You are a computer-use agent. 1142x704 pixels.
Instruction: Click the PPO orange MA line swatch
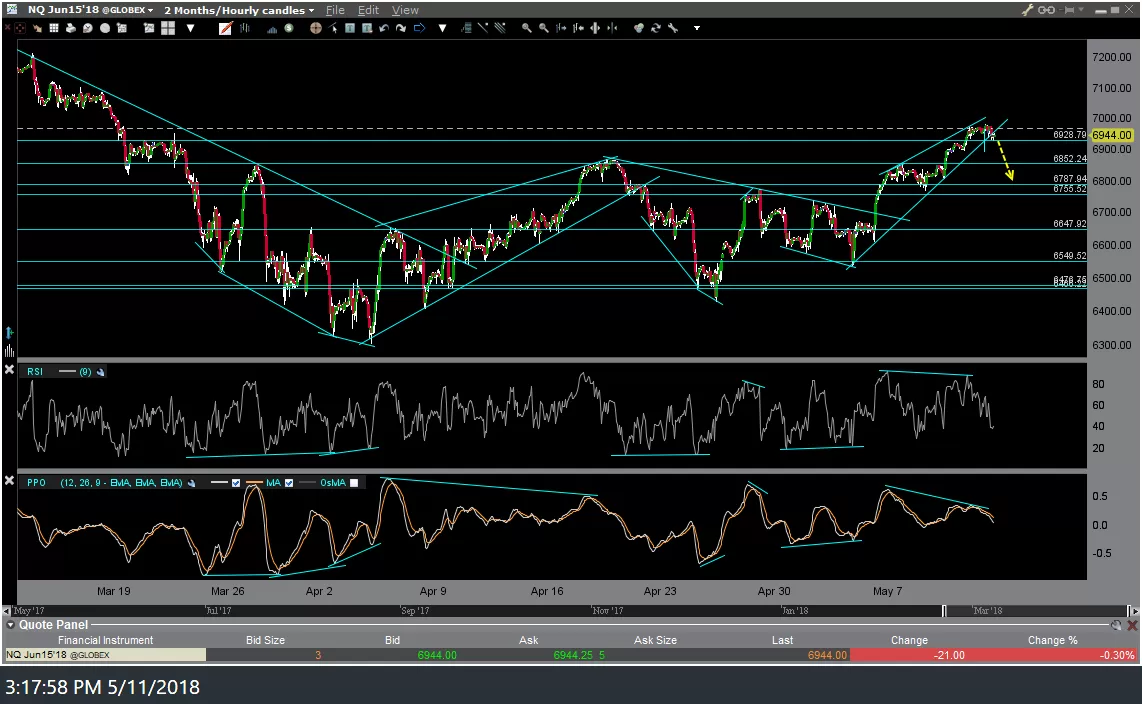pos(255,483)
